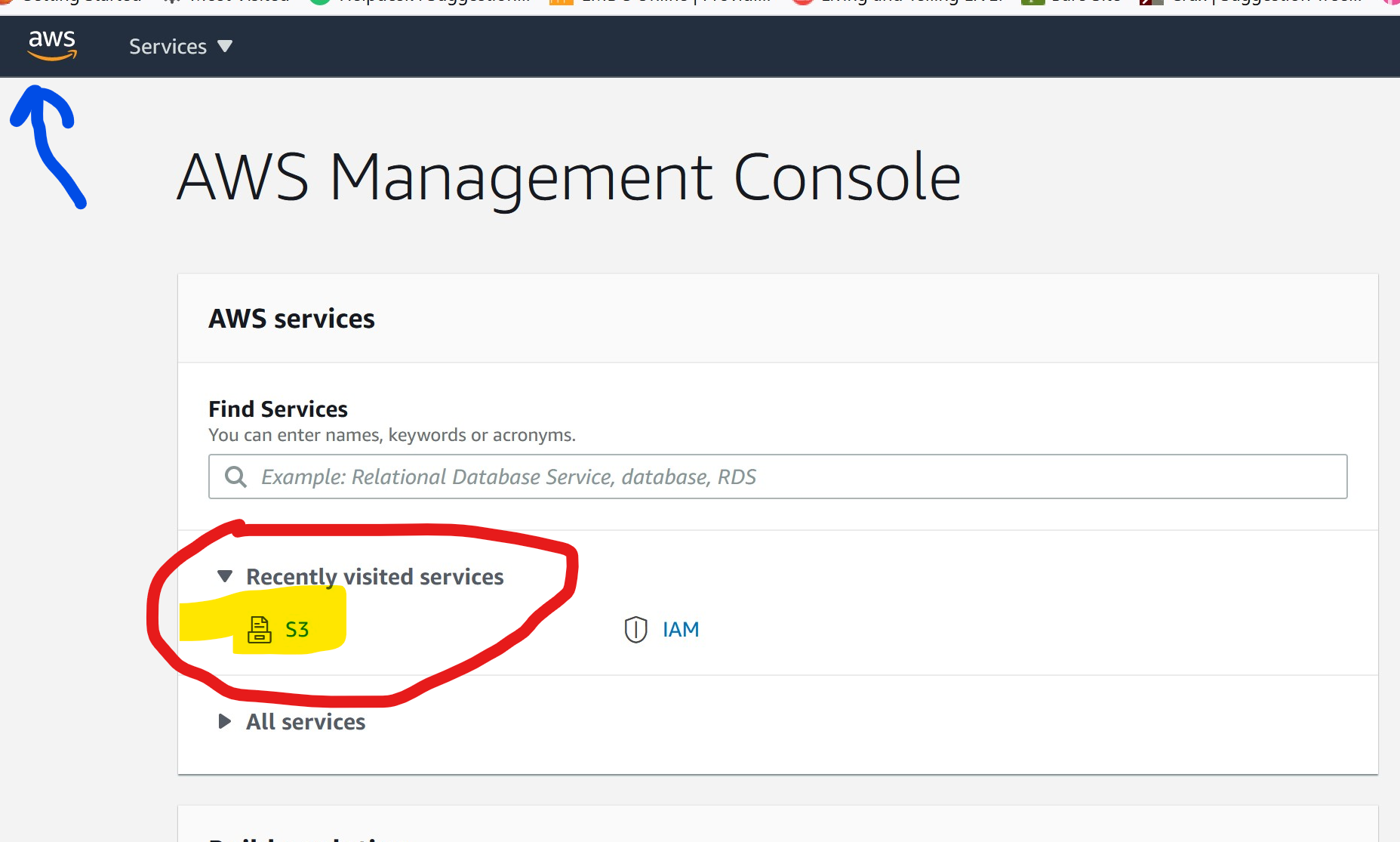Click the AWS logo home icon

tap(52, 45)
